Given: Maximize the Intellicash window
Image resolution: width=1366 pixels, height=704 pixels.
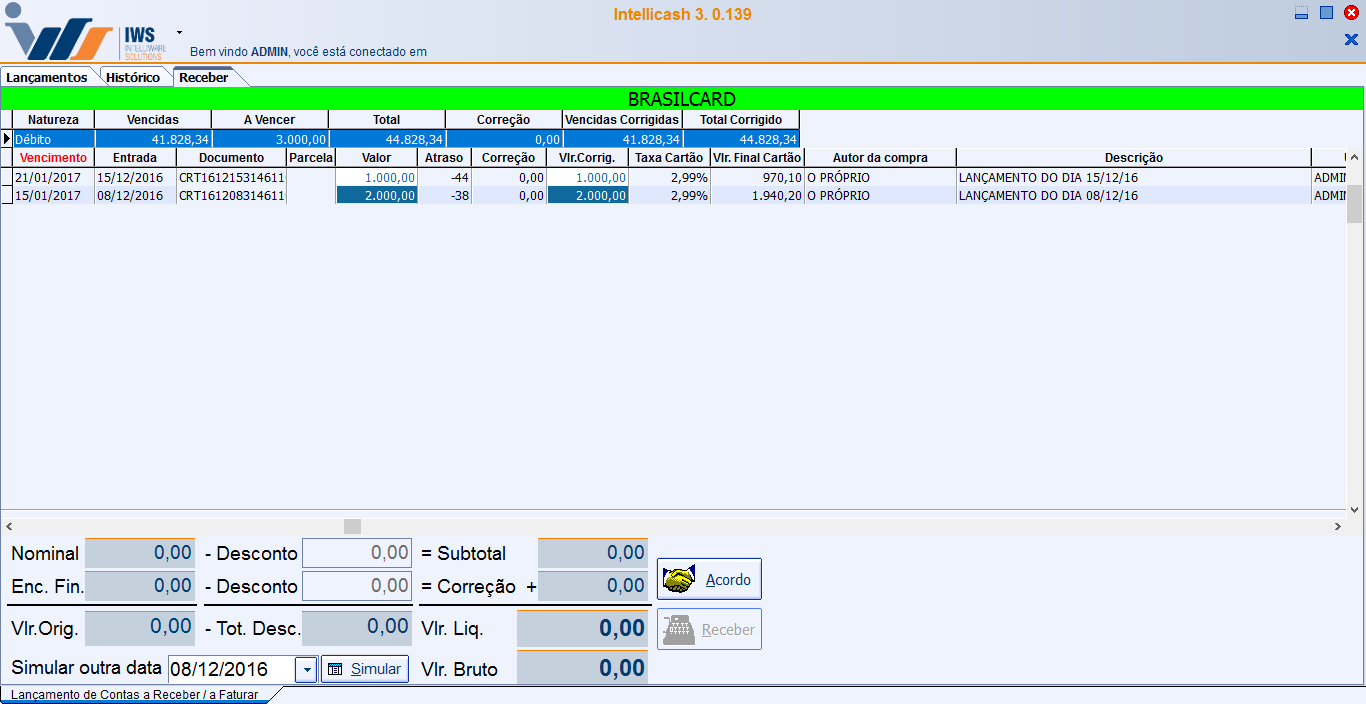Looking at the screenshot, I should coord(1326,13).
